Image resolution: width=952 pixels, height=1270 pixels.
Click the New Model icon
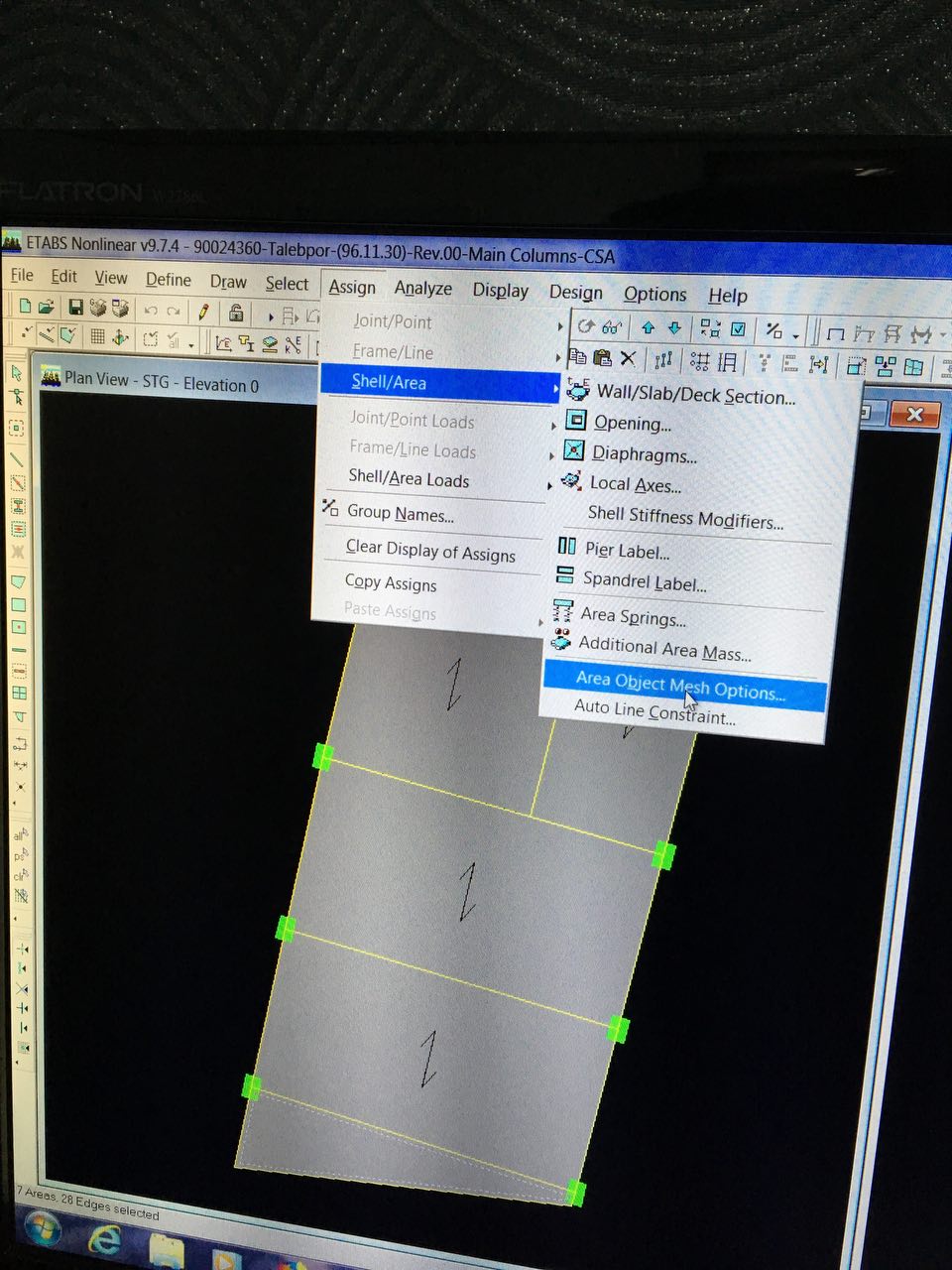(x=25, y=307)
